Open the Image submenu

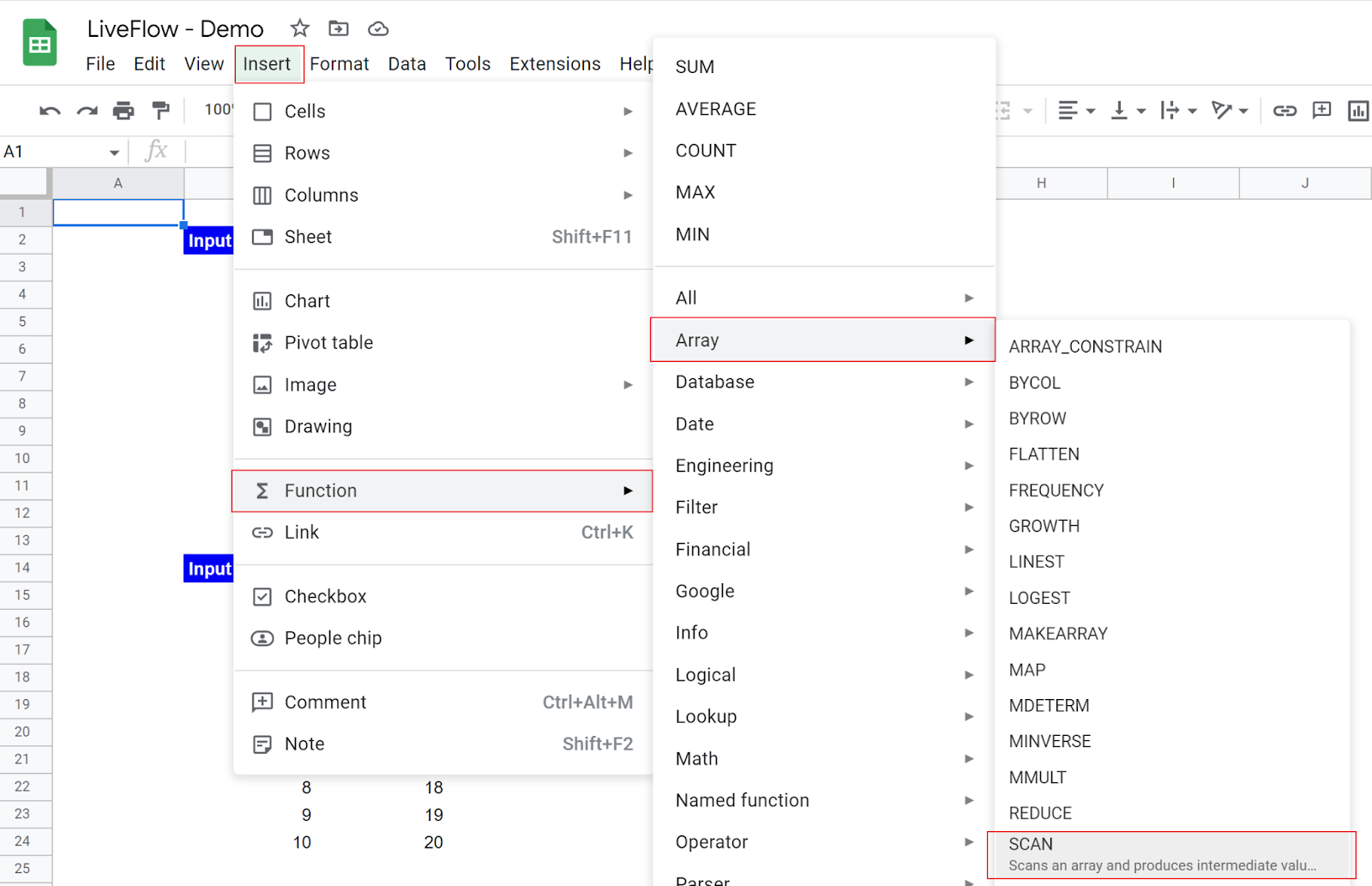coord(442,384)
